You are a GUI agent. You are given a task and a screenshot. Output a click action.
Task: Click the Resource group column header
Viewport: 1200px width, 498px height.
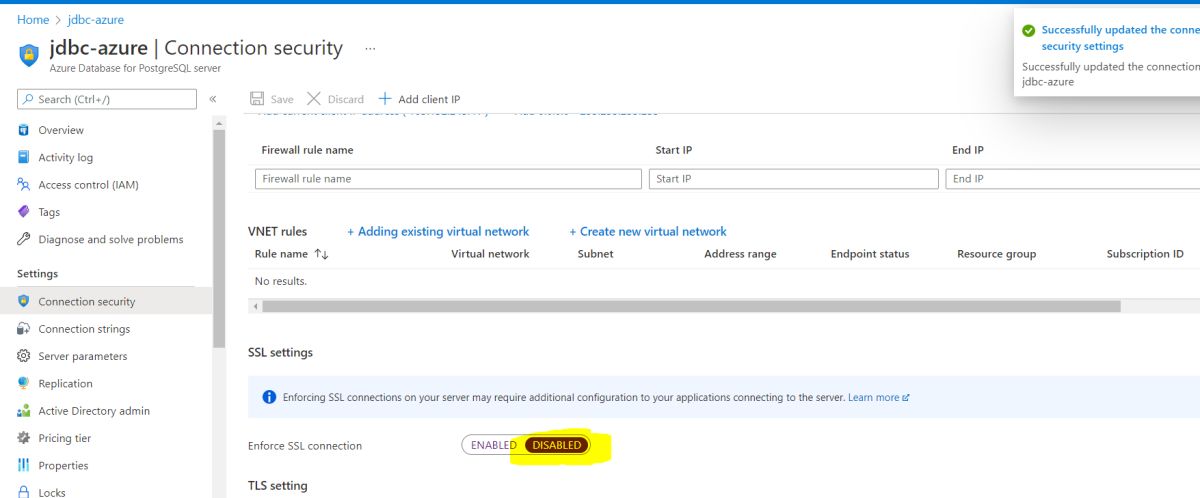[x=996, y=254]
